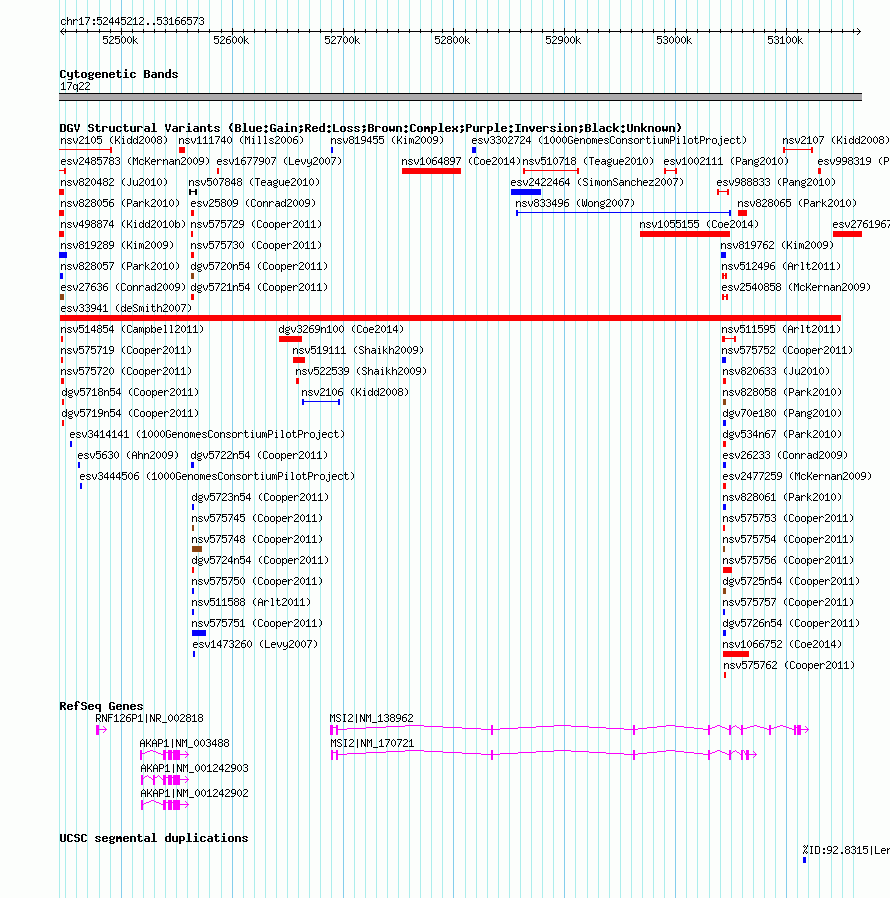Select variant esv3414141 label
This screenshot has width=890, height=898.
207,434
